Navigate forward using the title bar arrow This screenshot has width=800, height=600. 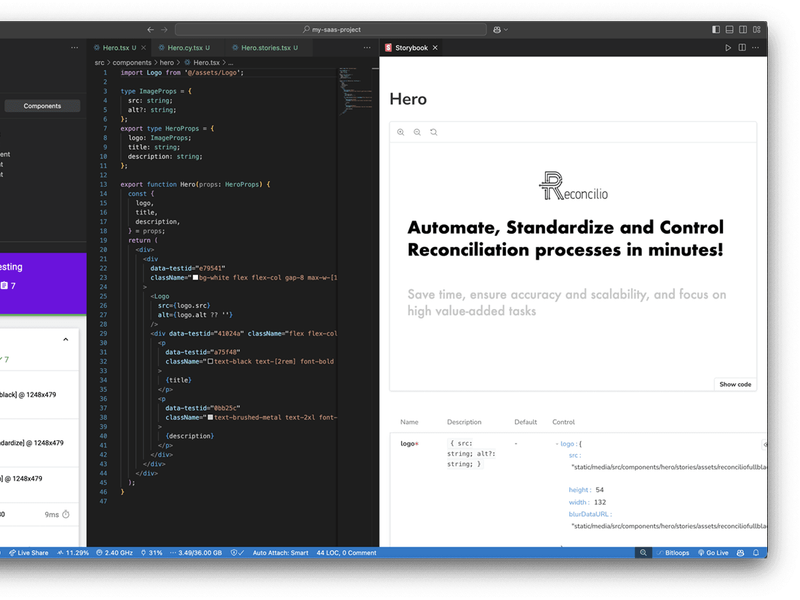click(x=165, y=30)
